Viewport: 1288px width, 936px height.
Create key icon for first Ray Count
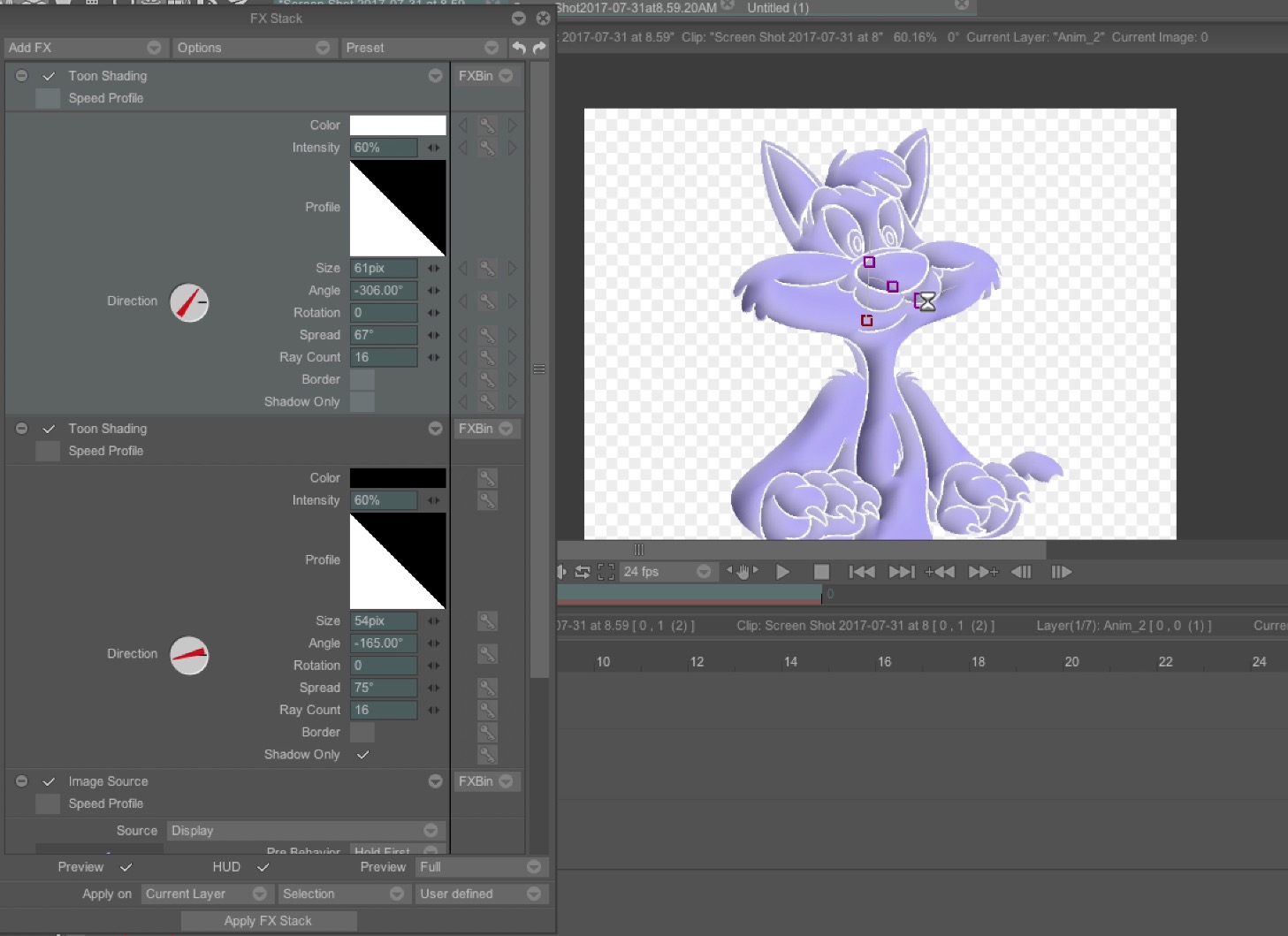487,357
